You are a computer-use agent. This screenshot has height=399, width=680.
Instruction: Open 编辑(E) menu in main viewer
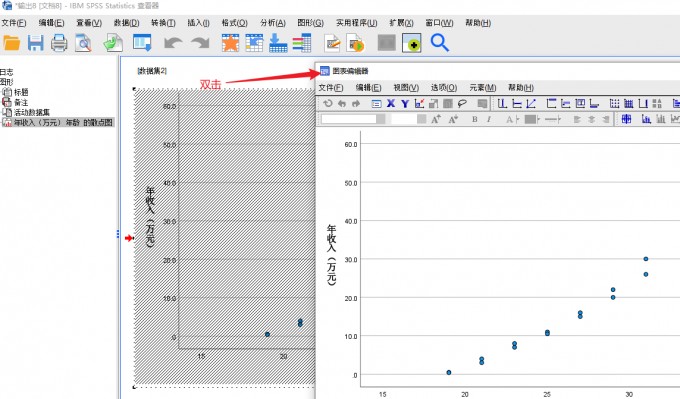pos(51,23)
